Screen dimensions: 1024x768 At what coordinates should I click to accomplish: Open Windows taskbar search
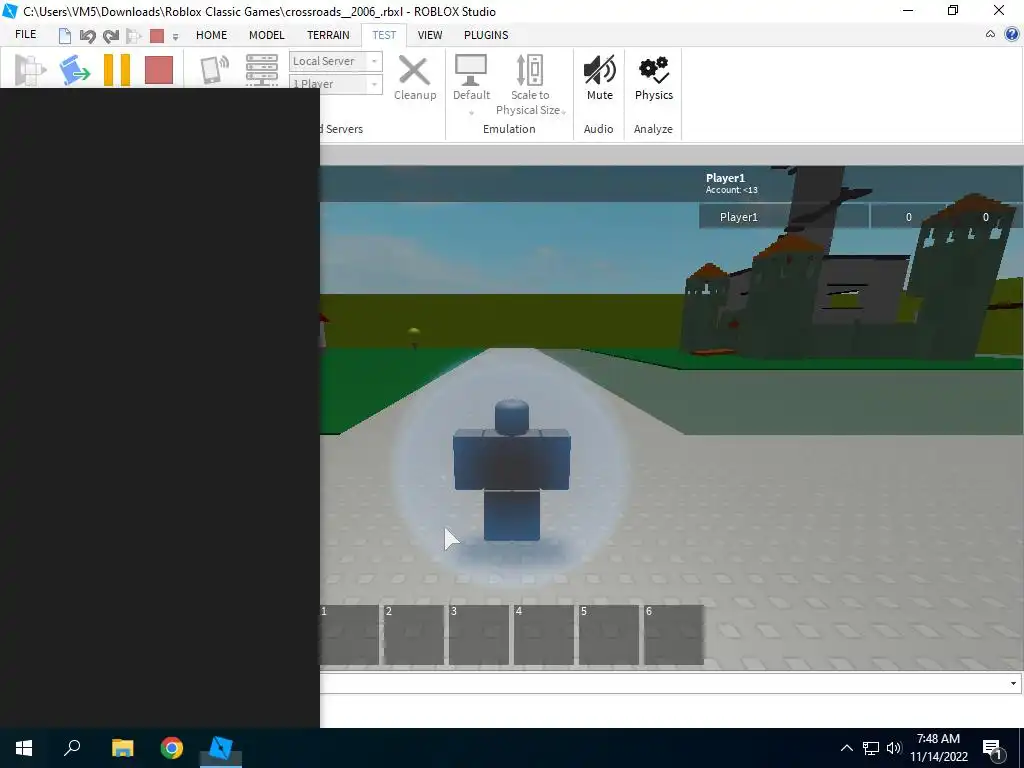click(72, 748)
